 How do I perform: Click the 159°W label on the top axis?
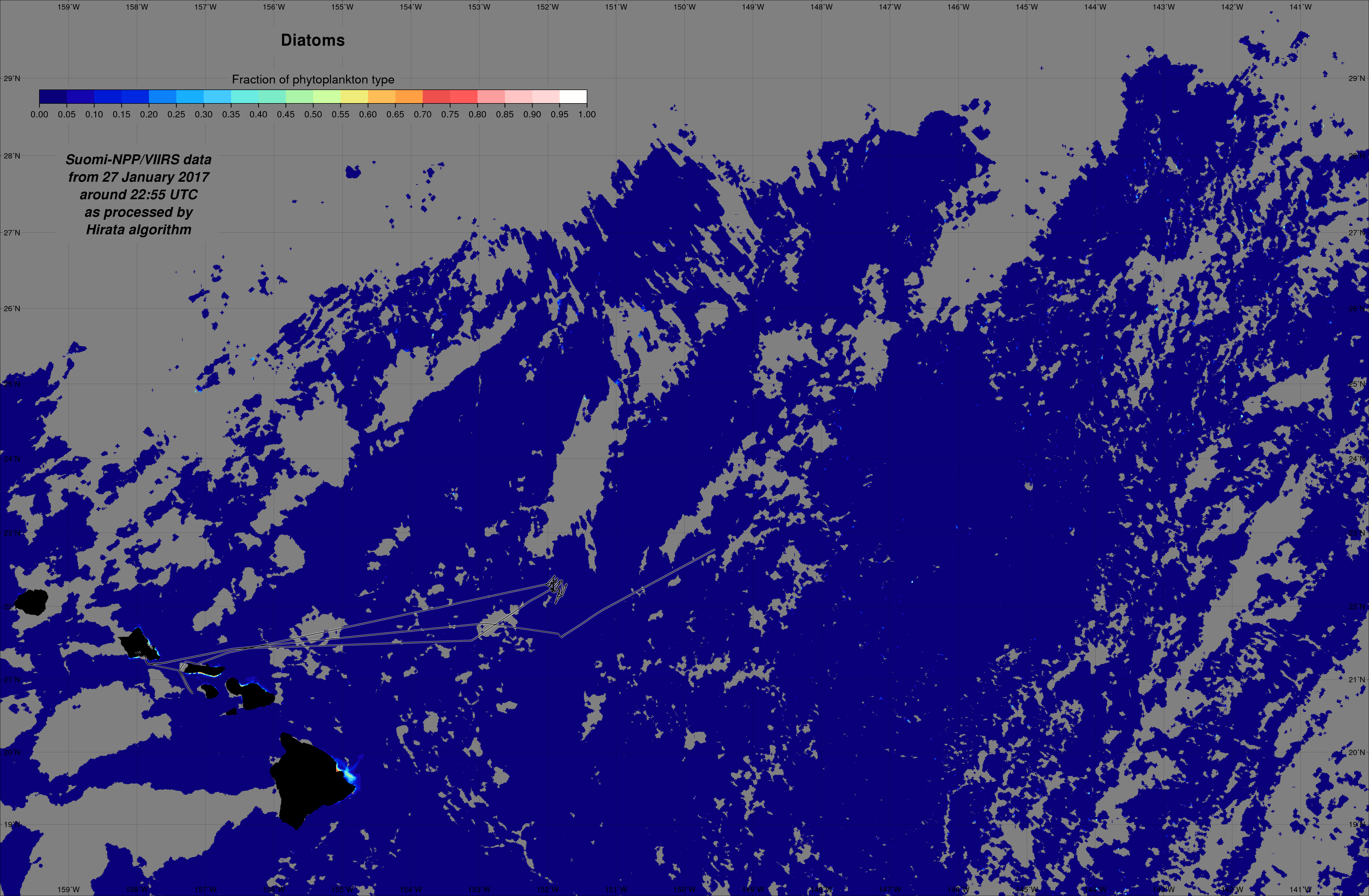pyautogui.click(x=68, y=7)
